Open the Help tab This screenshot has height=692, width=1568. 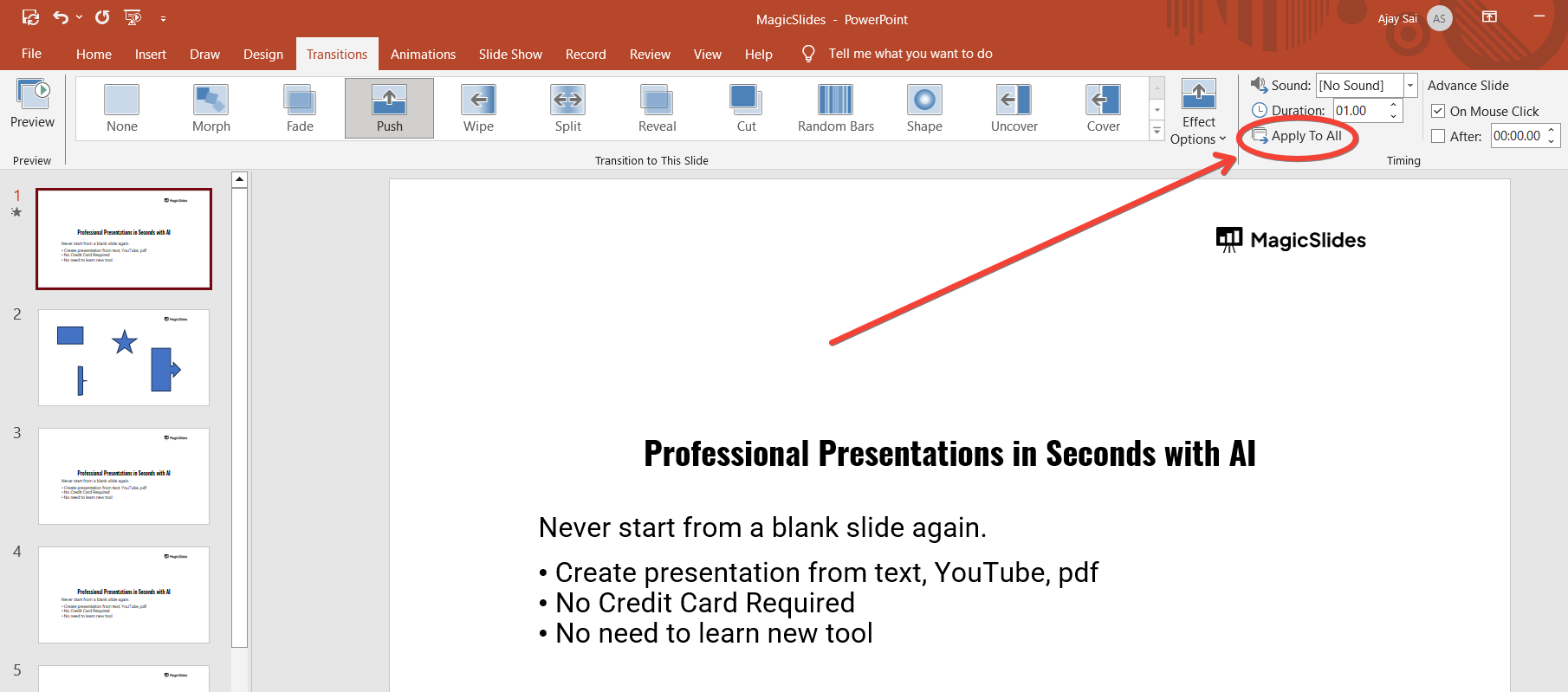758,54
